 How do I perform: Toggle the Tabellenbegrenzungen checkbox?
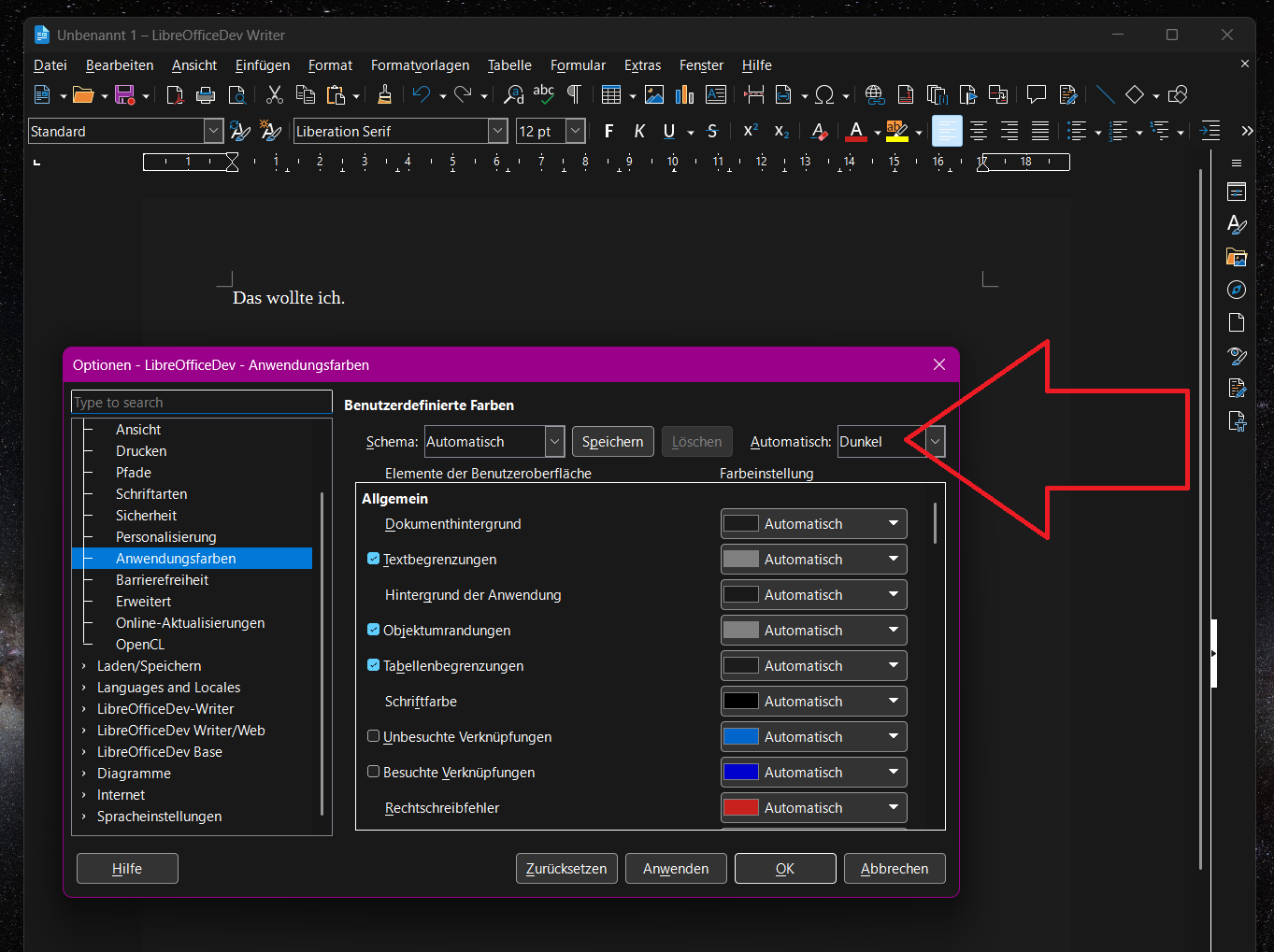click(x=373, y=665)
